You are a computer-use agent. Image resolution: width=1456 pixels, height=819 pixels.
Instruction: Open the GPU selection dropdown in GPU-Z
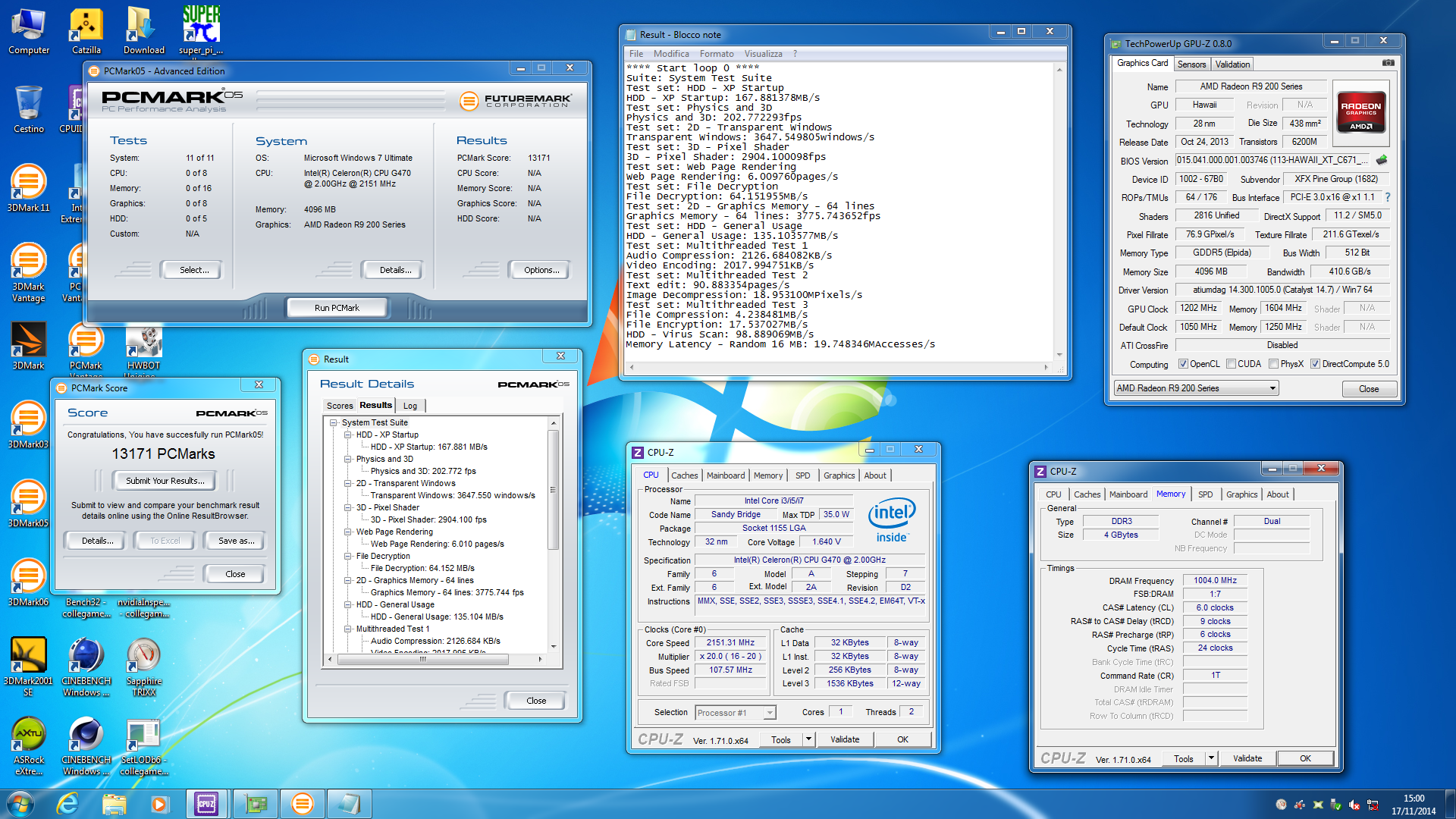point(1196,388)
